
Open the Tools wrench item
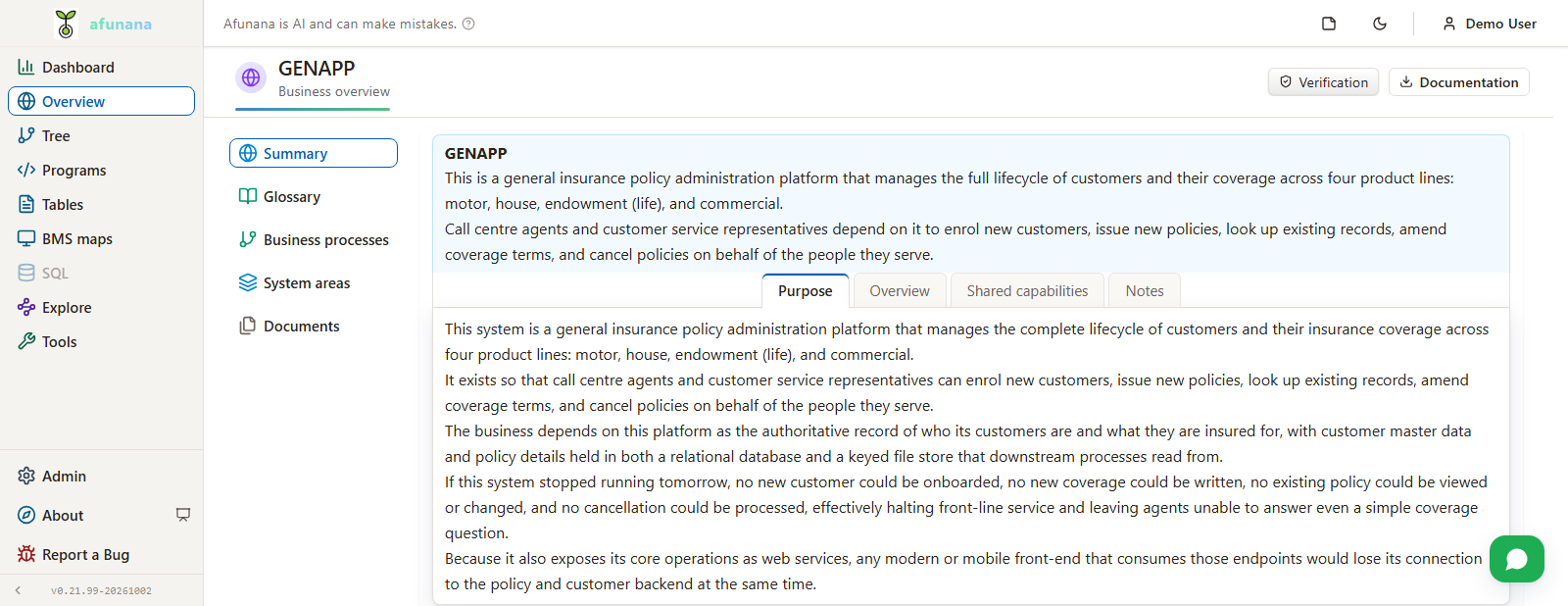pos(101,341)
